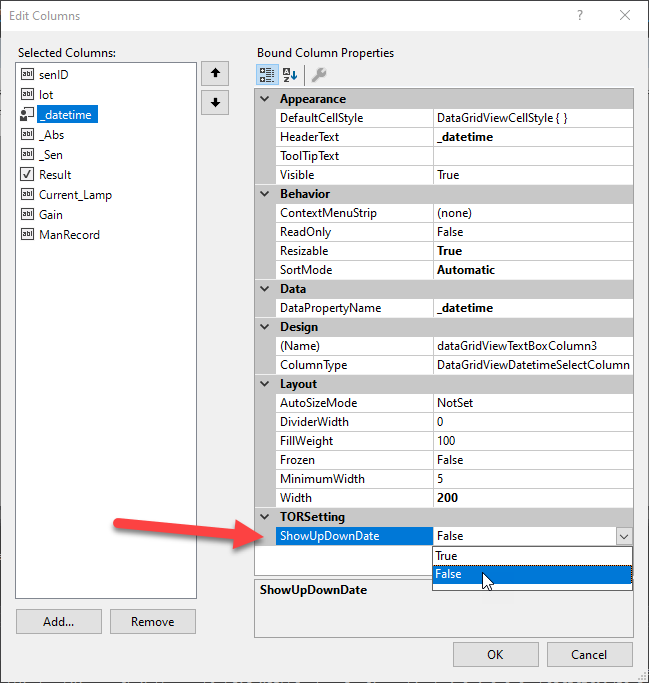Screen dimensions: 649x683
Task: Click the Current_Lamp column text icon
Action: click(27, 194)
